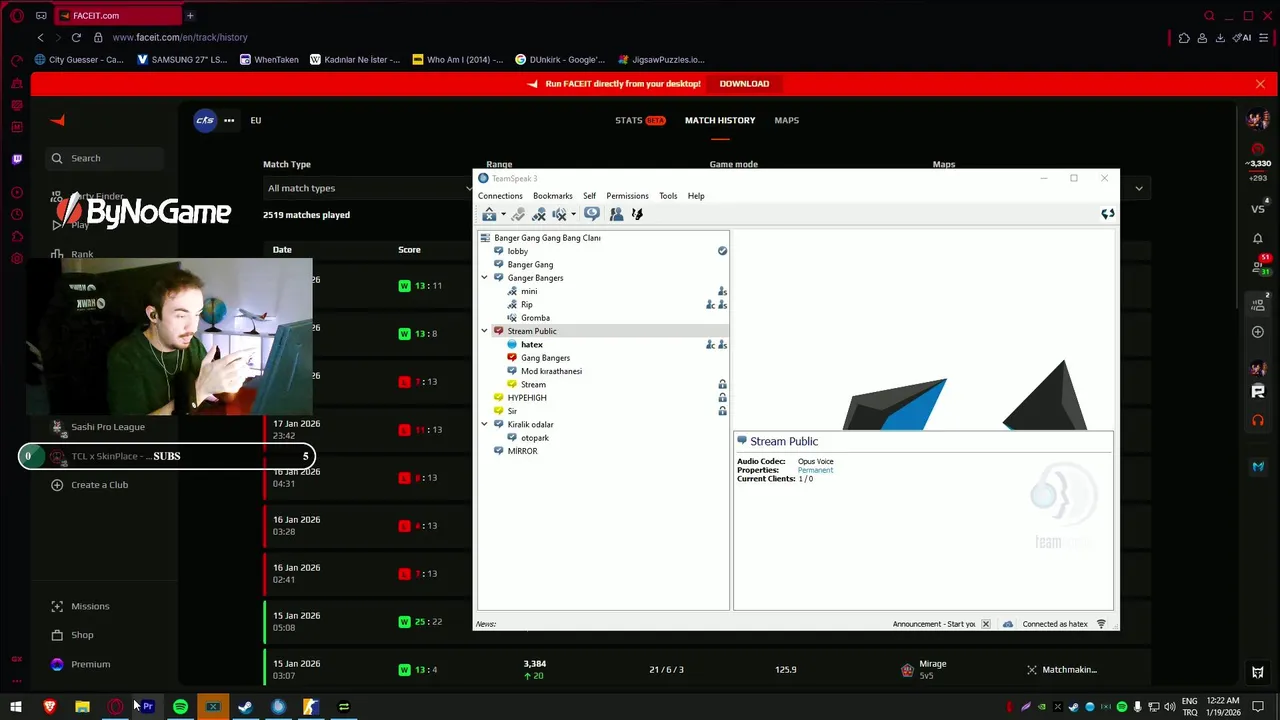Image resolution: width=1280 pixels, height=720 pixels.
Task: Select the Gang Bangers sub-channel
Action: 545,358
